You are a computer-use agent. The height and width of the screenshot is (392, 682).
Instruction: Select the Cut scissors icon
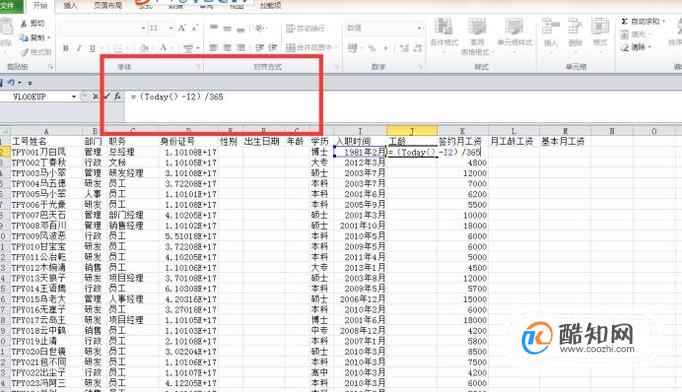click(24, 23)
